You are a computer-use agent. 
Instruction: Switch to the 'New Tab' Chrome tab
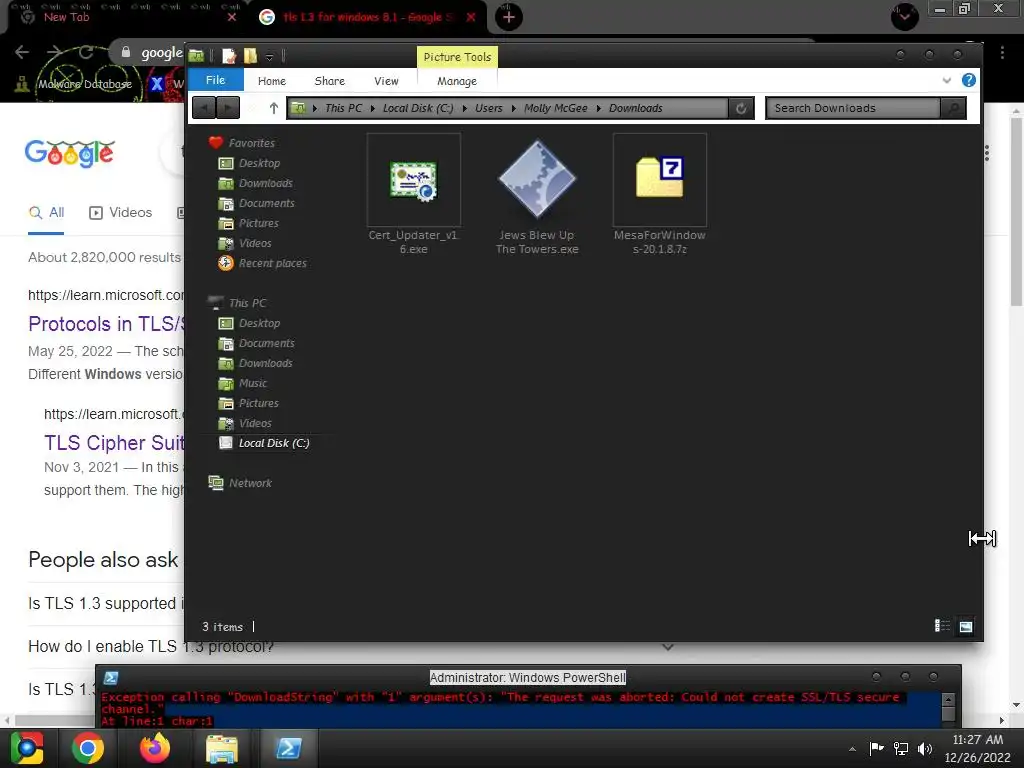tap(126, 18)
